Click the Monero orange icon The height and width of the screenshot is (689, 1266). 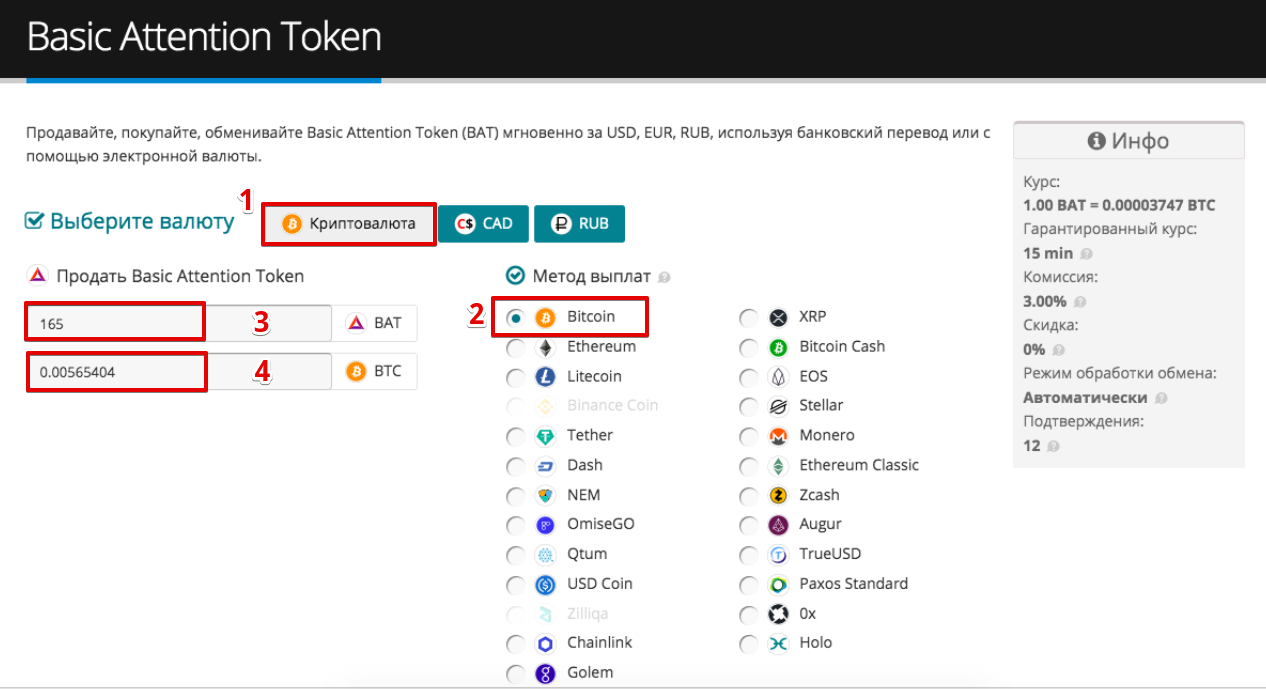coord(778,437)
